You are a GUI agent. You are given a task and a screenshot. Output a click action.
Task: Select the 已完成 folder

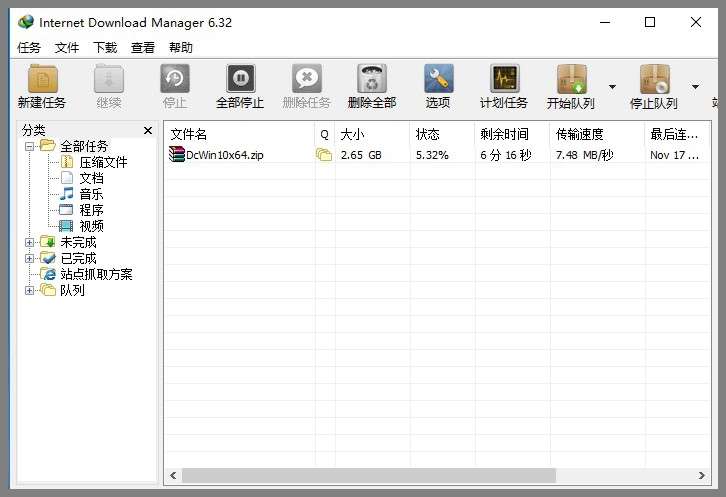[x=78, y=258]
